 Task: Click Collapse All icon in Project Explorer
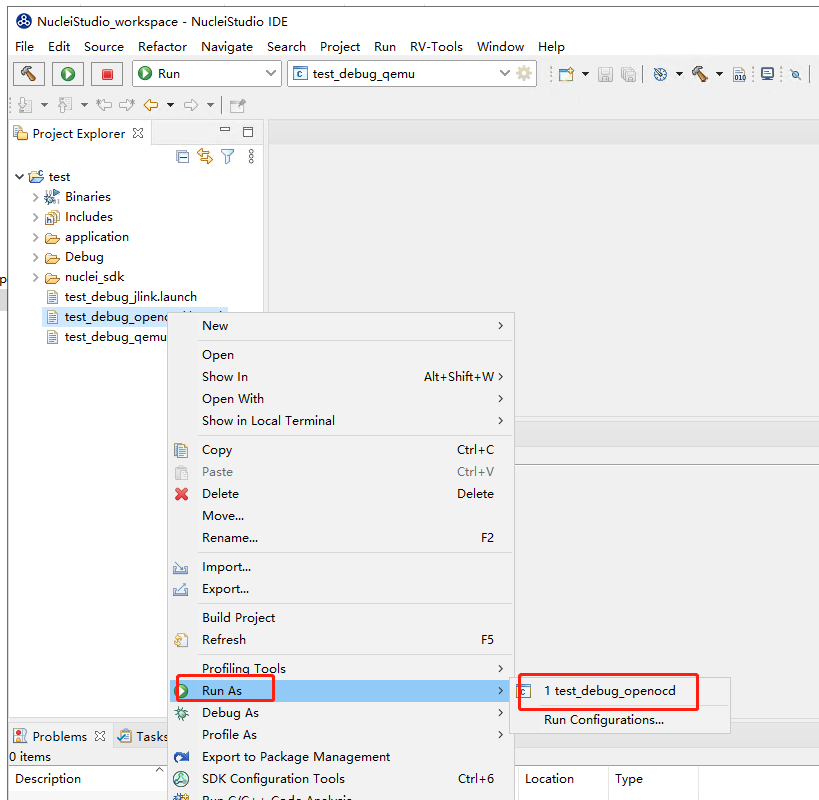coord(182,156)
